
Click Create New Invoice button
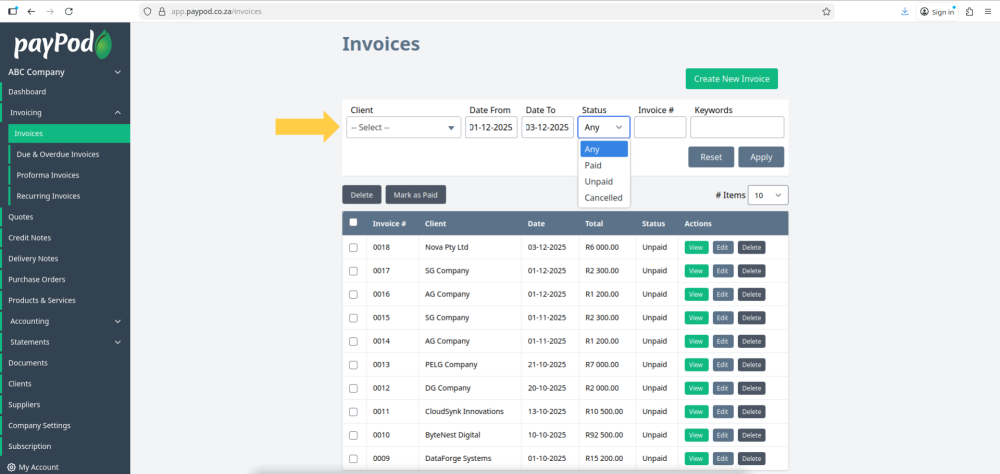tap(732, 78)
